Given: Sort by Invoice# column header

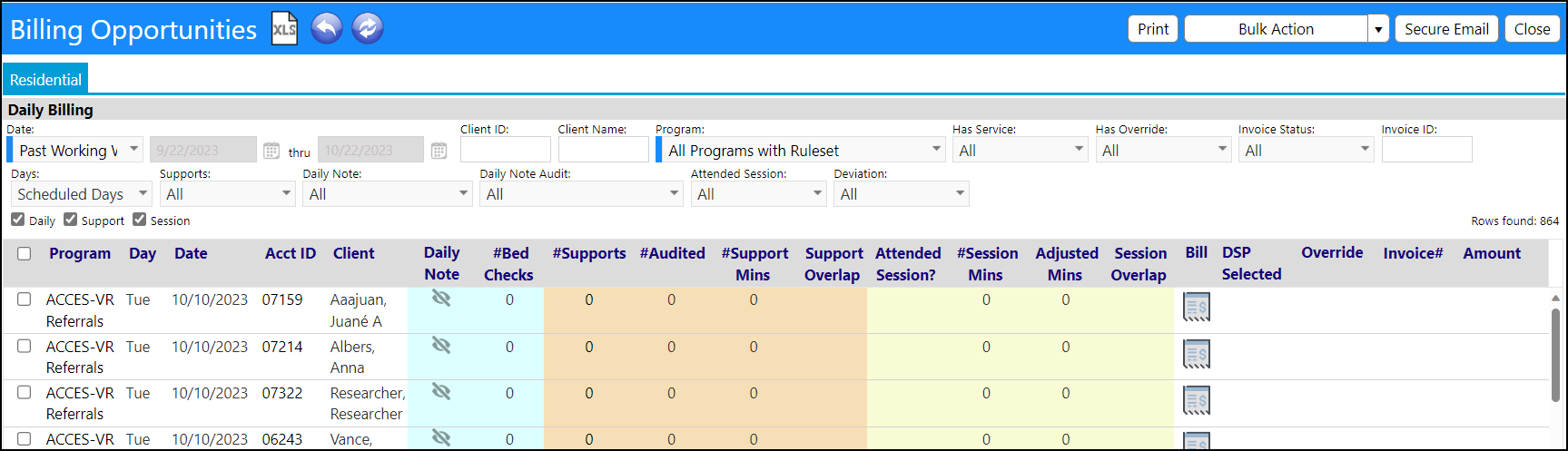Looking at the screenshot, I should pyautogui.click(x=1413, y=253).
